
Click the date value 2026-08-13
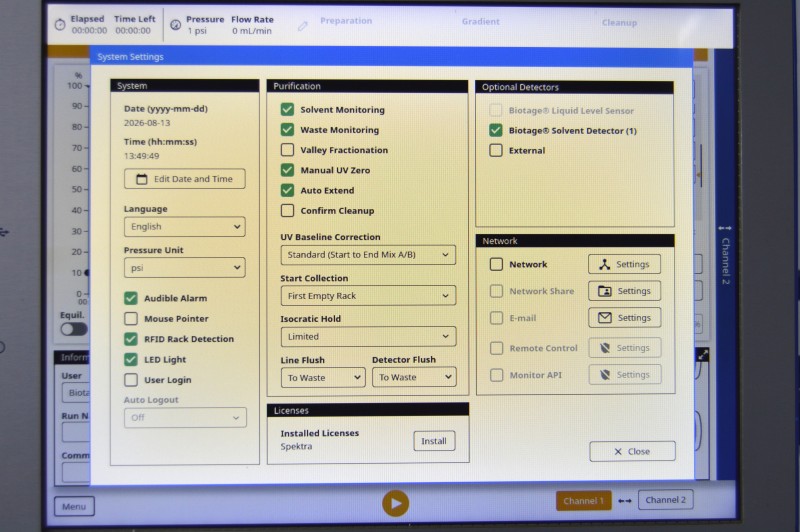coord(147,123)
